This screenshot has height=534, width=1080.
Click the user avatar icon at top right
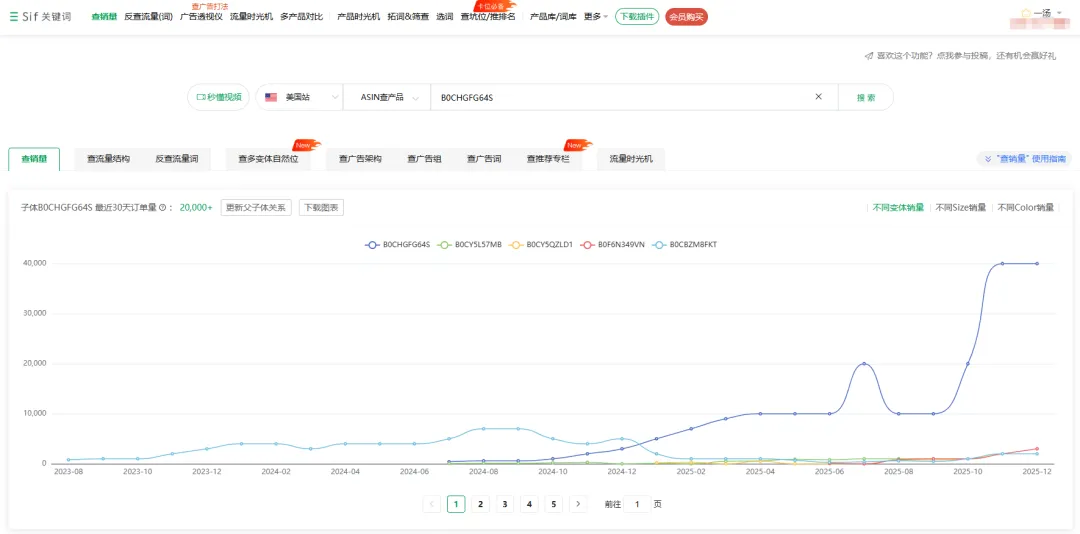(1025, 14)
